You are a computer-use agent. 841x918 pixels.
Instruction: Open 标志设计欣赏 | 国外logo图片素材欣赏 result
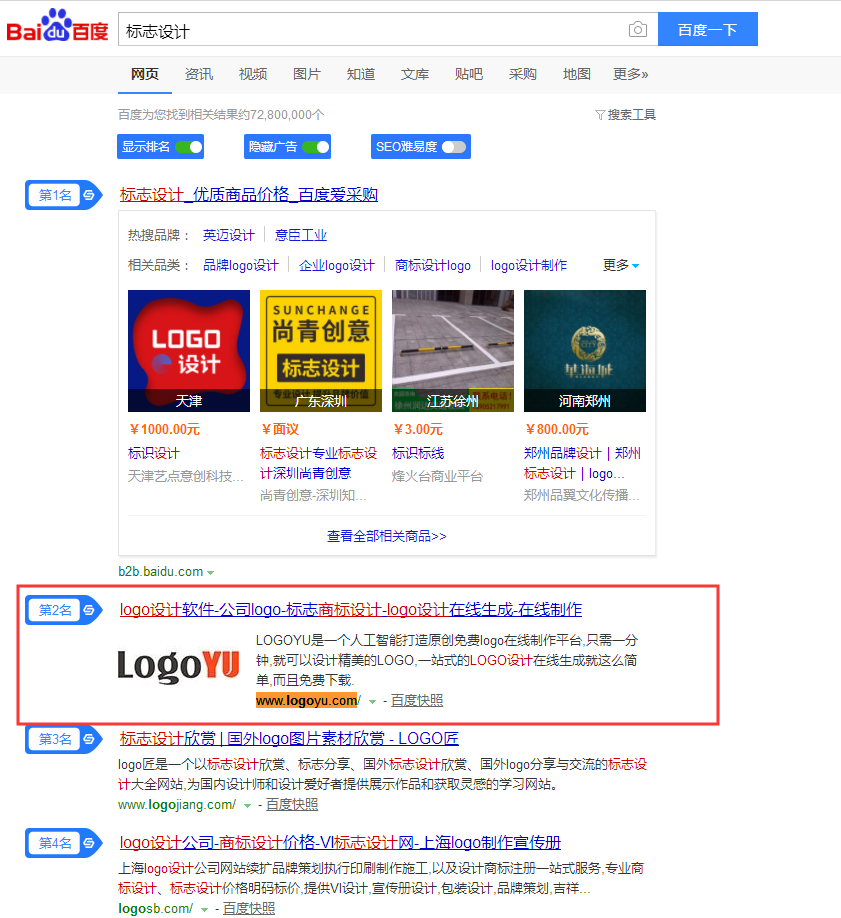[289, 739]
